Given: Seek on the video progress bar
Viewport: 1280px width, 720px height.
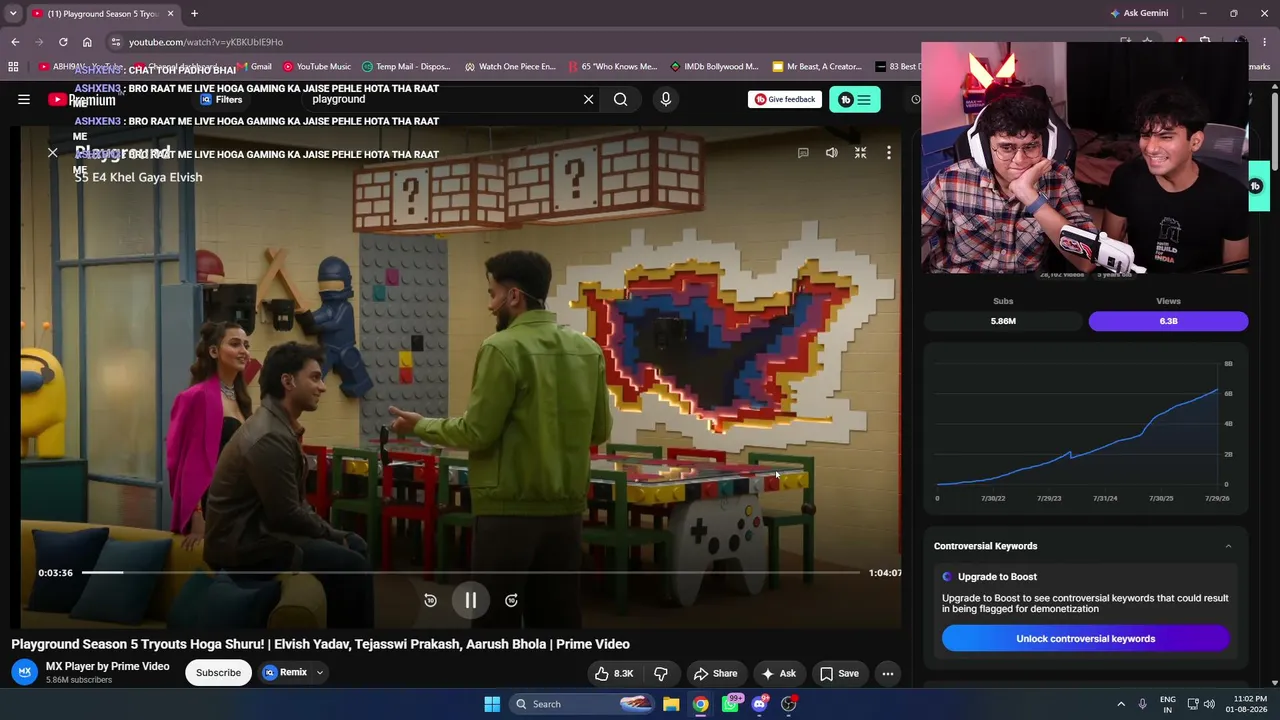Looking at the screenshot, I should click(470, 573).
